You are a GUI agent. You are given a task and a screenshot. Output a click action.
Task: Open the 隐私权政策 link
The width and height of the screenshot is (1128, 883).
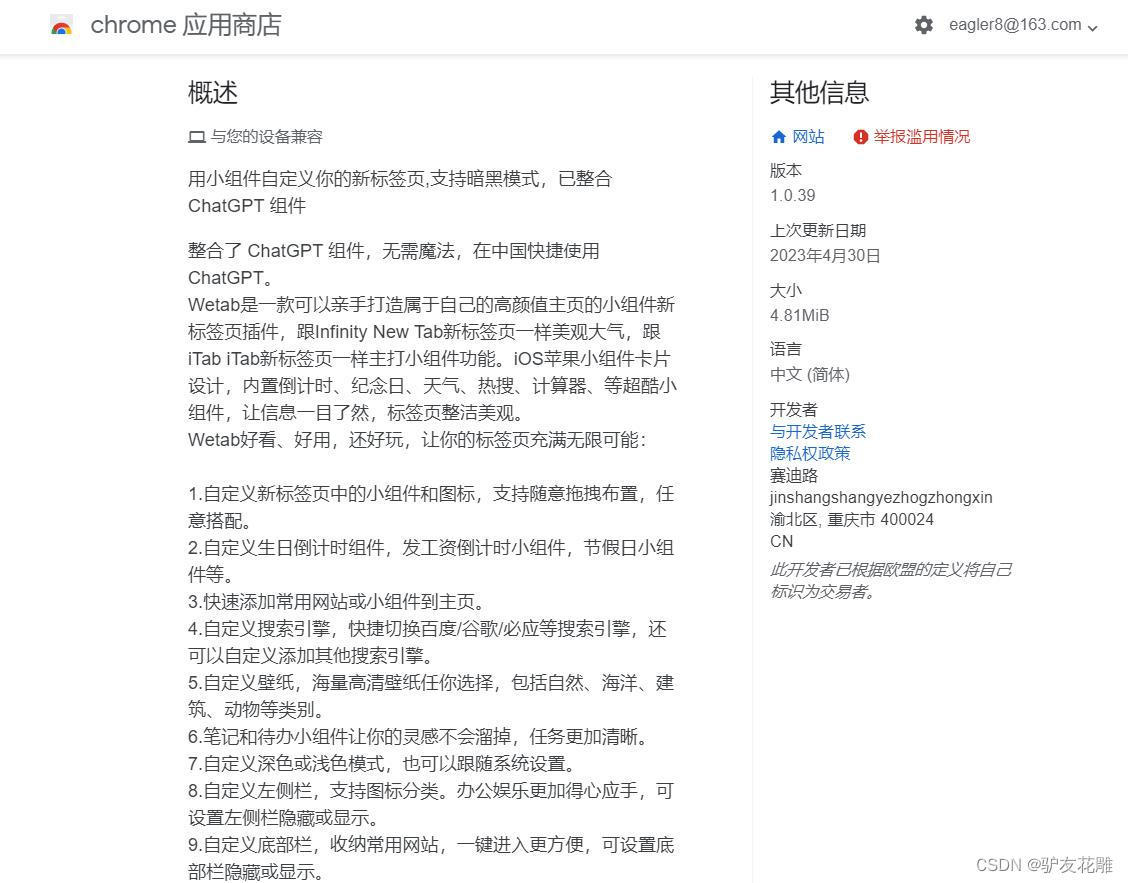(x=810, y=453)
